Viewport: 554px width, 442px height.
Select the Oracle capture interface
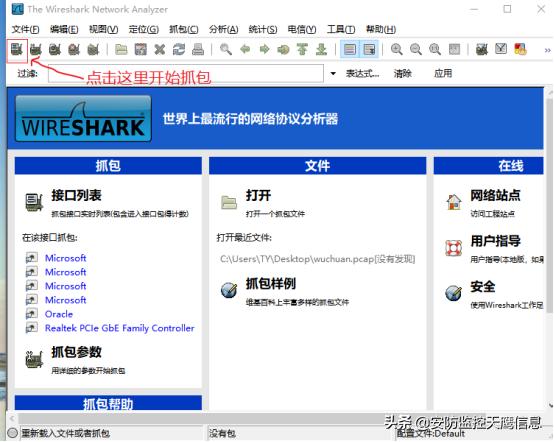click(59, 314)
